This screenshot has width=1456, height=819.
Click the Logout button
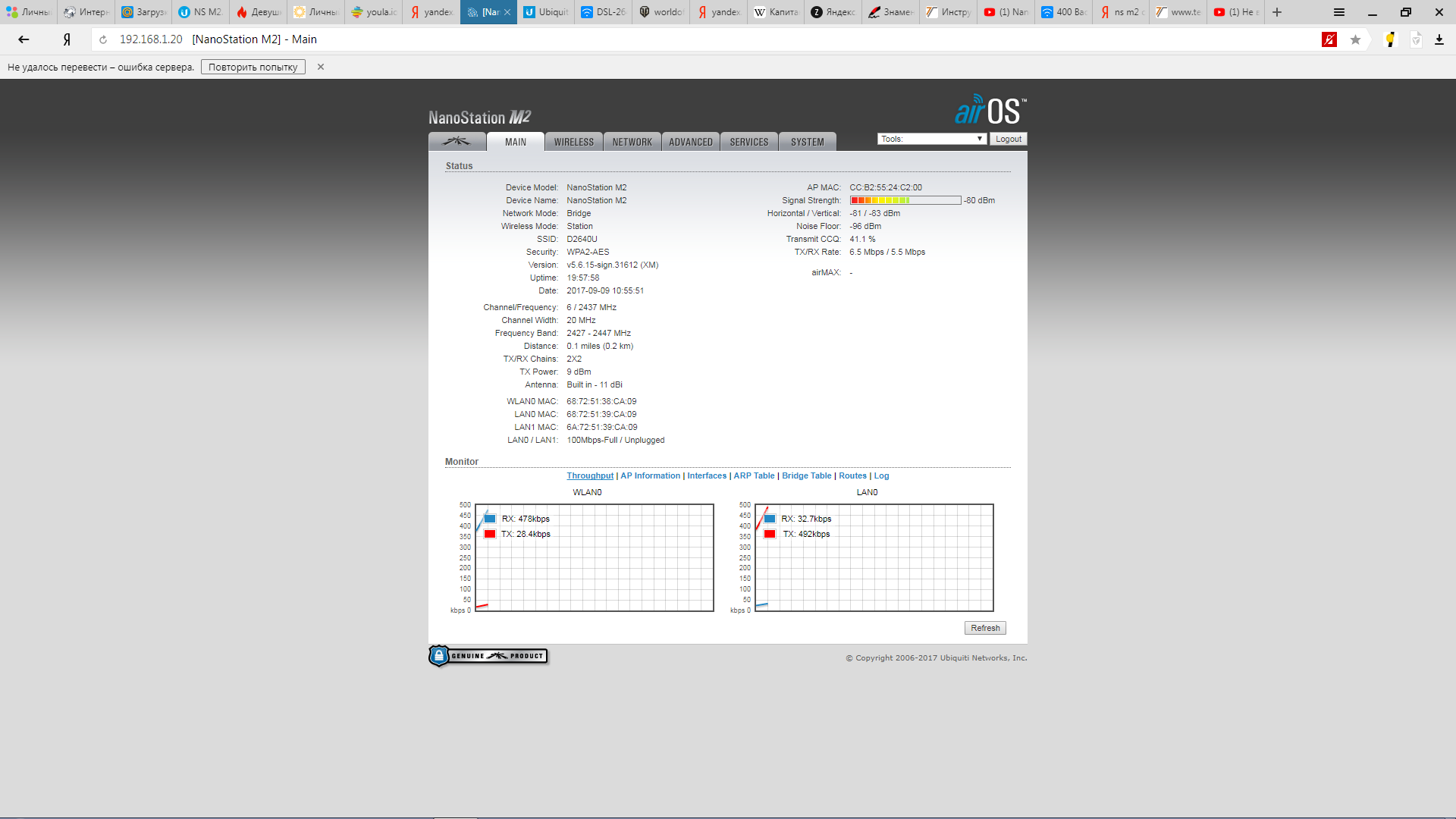click(1008, 139)
